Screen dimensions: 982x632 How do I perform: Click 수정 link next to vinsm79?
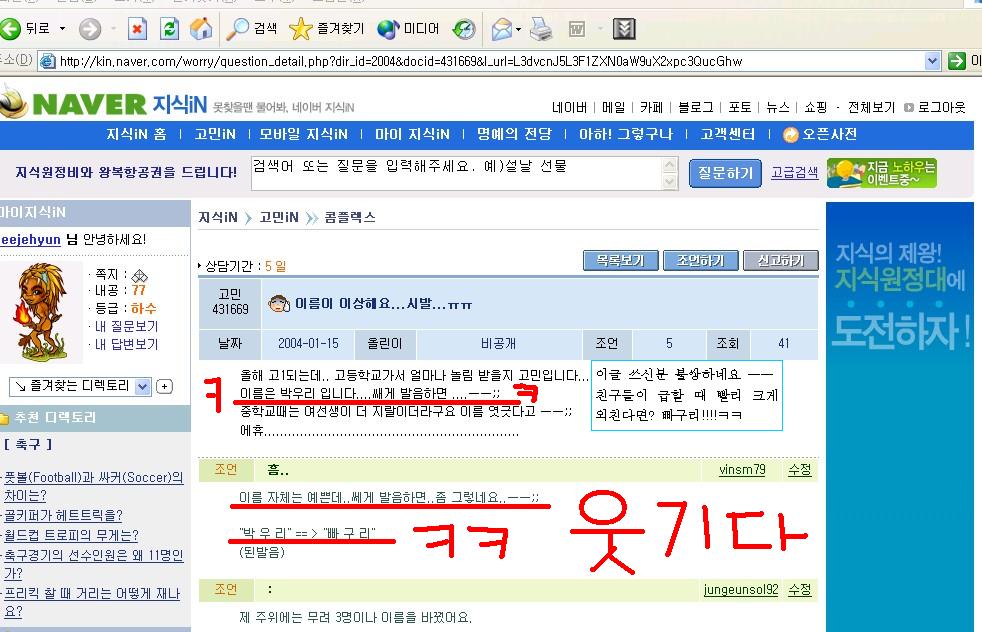800,470
